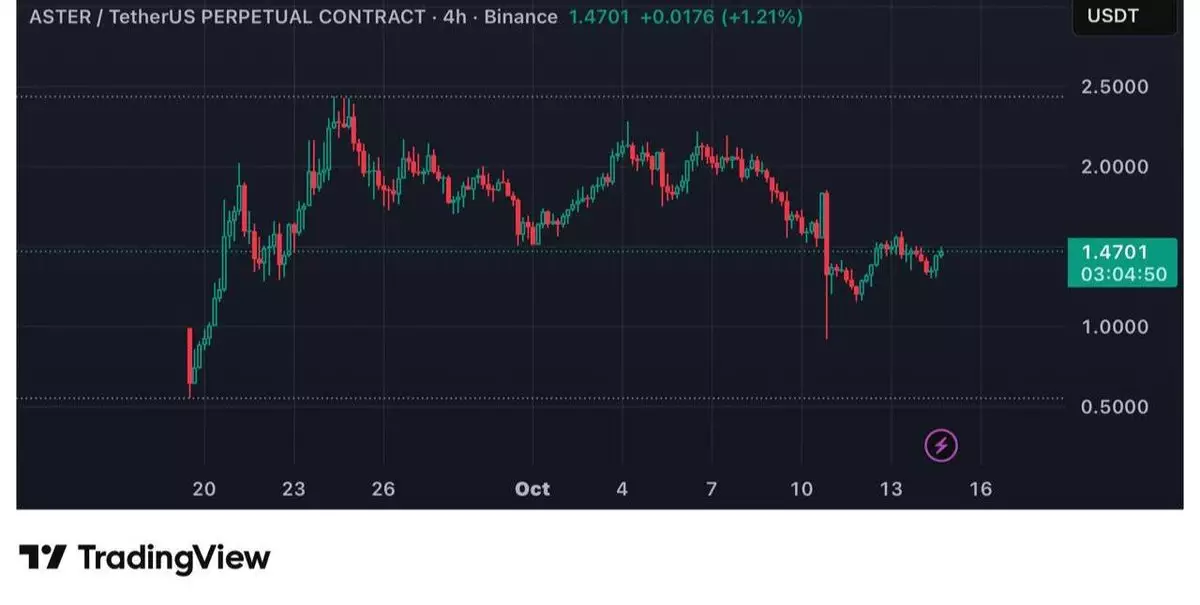Click the header 1.4701 price value

pyautogui.click(x=600, y=17)
